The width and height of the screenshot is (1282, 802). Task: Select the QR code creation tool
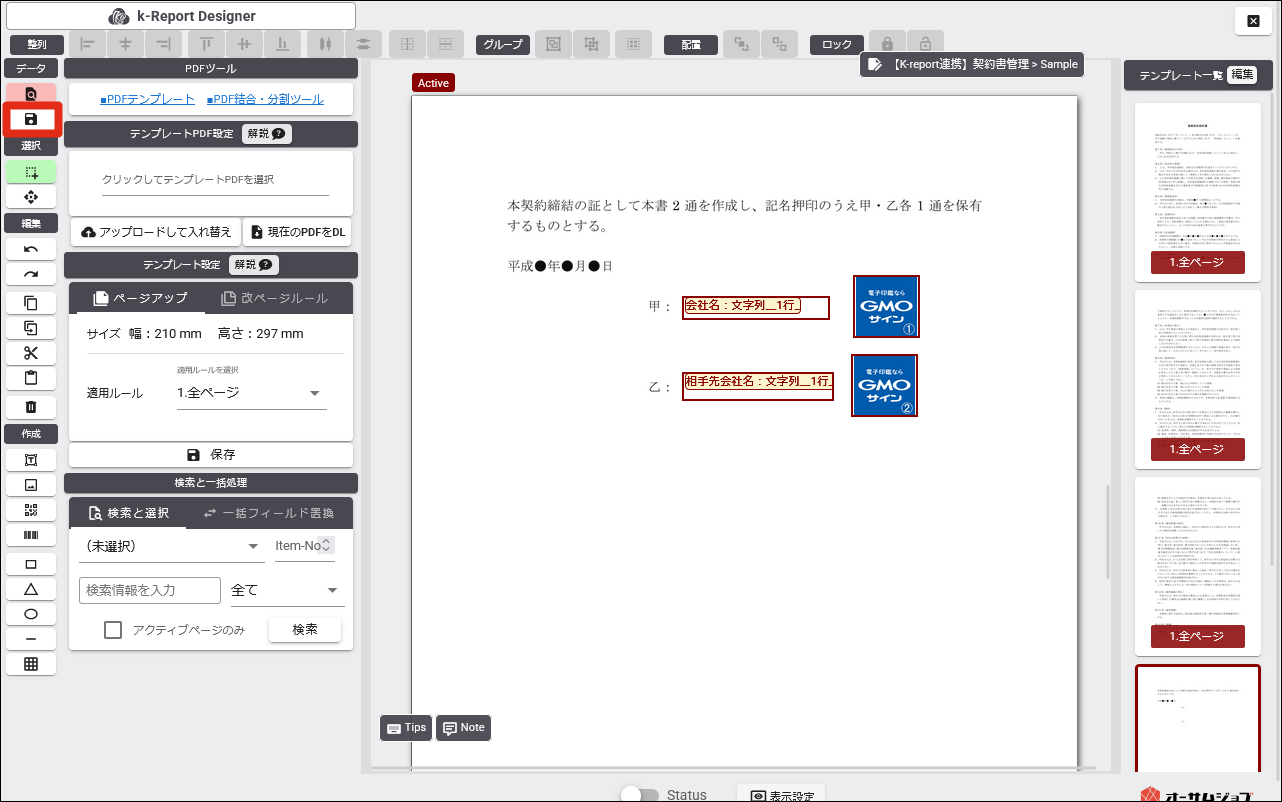(x=31, y=510)
